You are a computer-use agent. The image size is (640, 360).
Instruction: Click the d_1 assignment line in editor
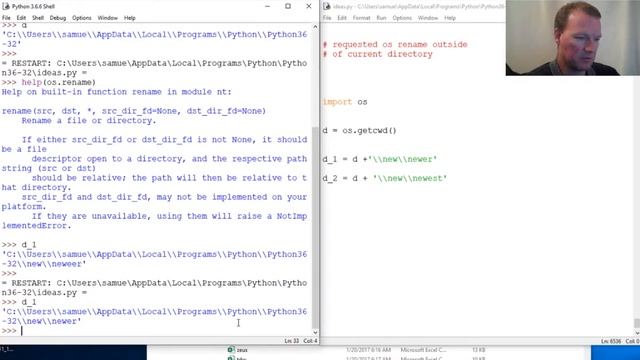(380, 159)
